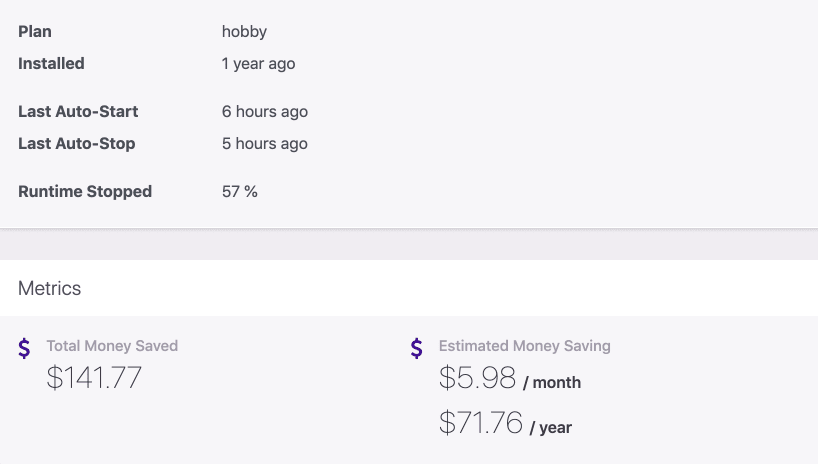Click the Installed label

click(x=51, y=63)
